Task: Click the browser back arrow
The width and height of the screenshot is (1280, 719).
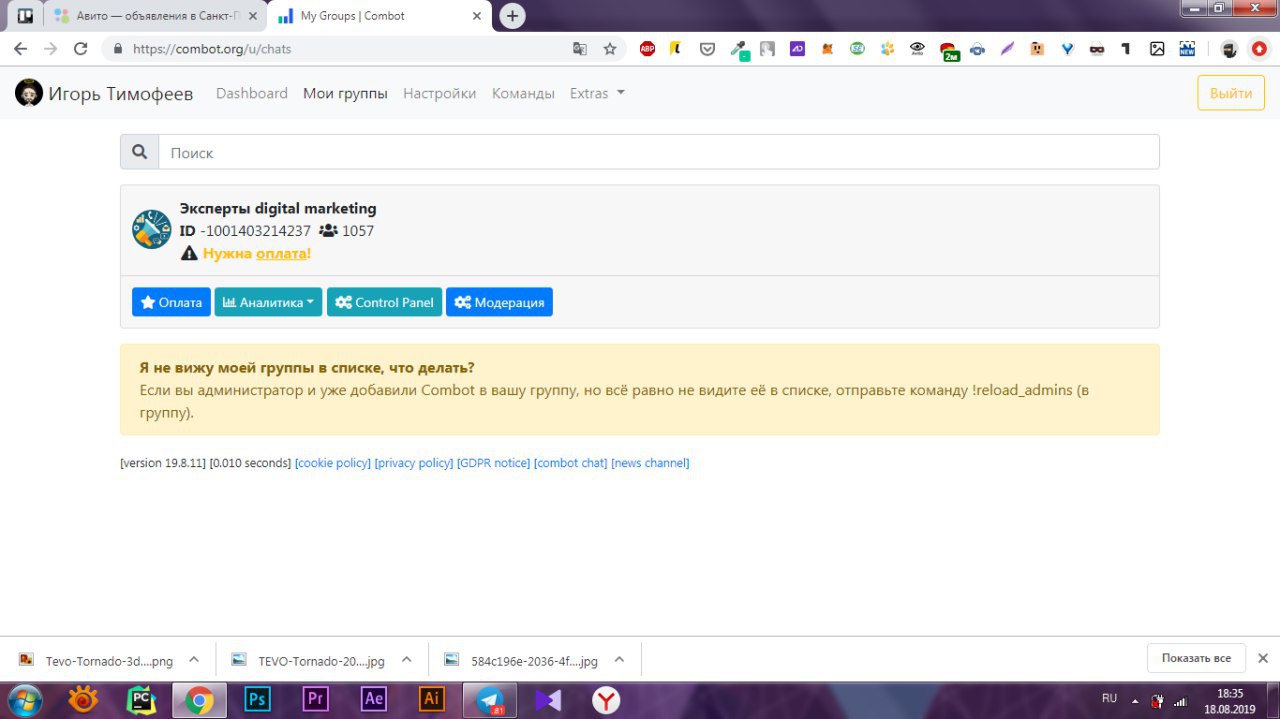Action: click(x=20, y=48)
